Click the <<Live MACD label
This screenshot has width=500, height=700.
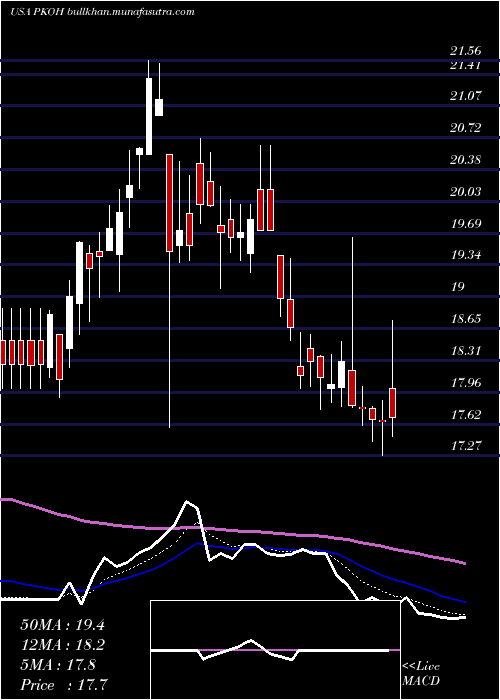click(x=421, y=673)
